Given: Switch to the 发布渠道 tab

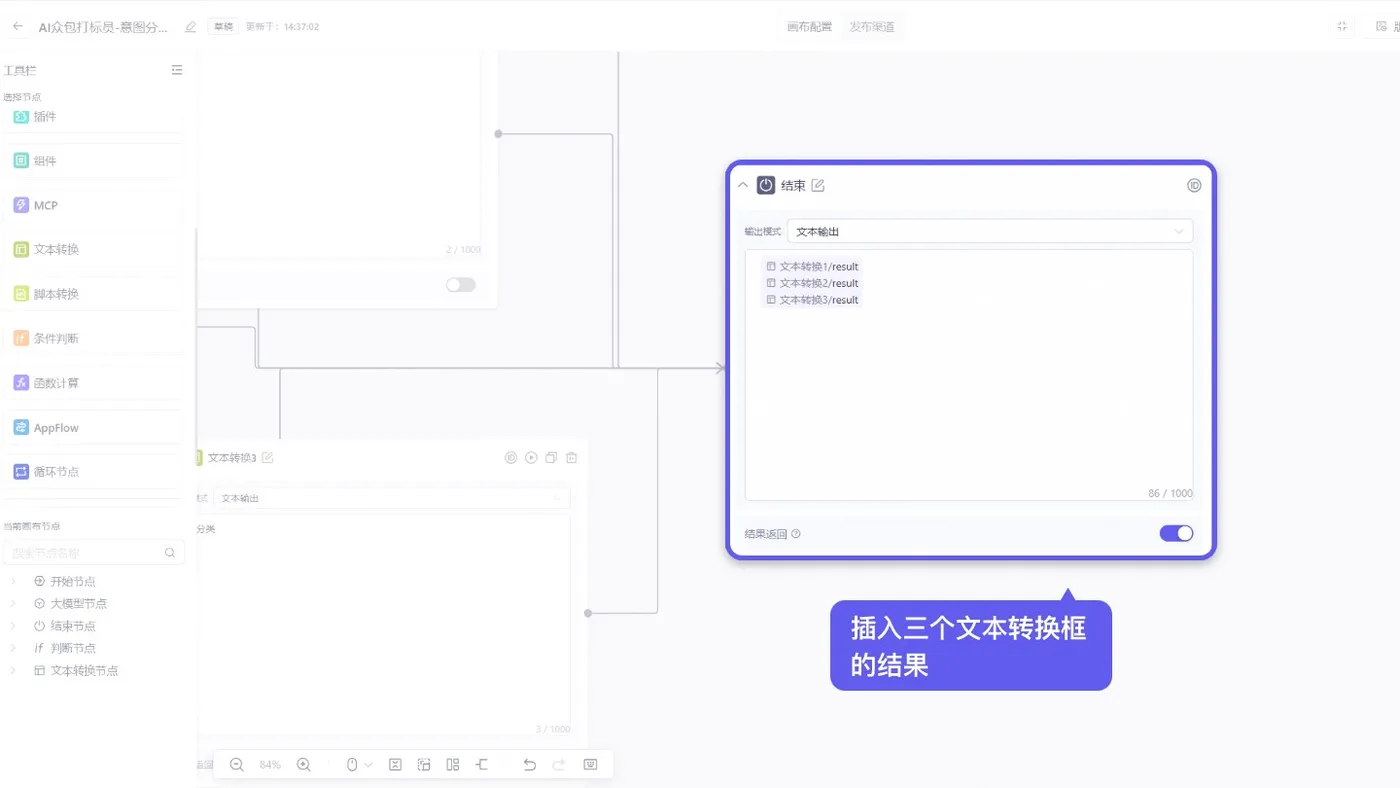Looking at the screenshot, I should 872,27.
